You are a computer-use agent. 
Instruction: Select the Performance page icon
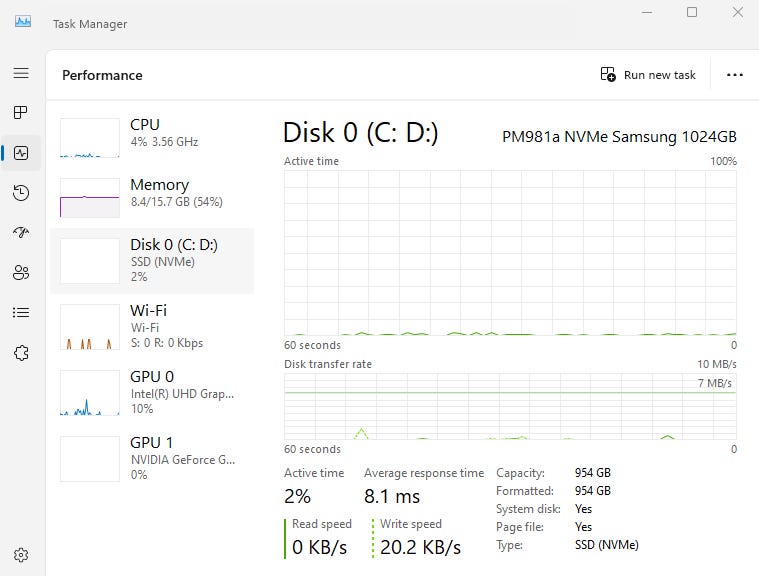[21, 153]
